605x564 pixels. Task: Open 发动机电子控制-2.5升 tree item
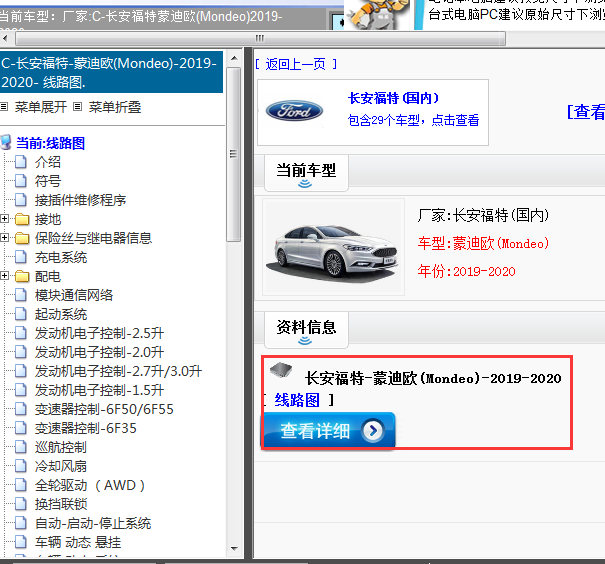pyautogui.click(x=99, y=333)
